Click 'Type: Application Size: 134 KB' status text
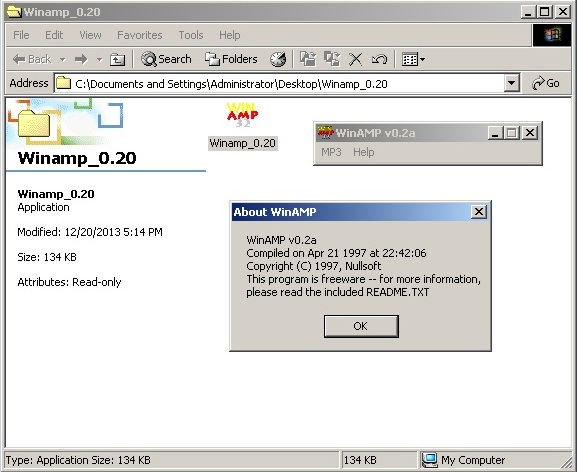Image resolution: width=577 pixels, height=472 pixels. [x=78, y=460]
